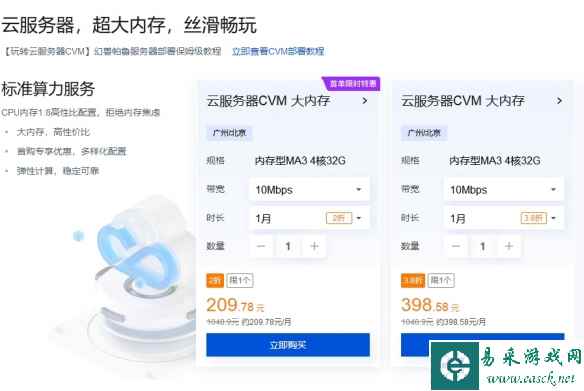Viewport: 584px width, 391px height.
Task: Click the 广州/北京 region tag in 209.78元 card
Action: tap(229, 133)
